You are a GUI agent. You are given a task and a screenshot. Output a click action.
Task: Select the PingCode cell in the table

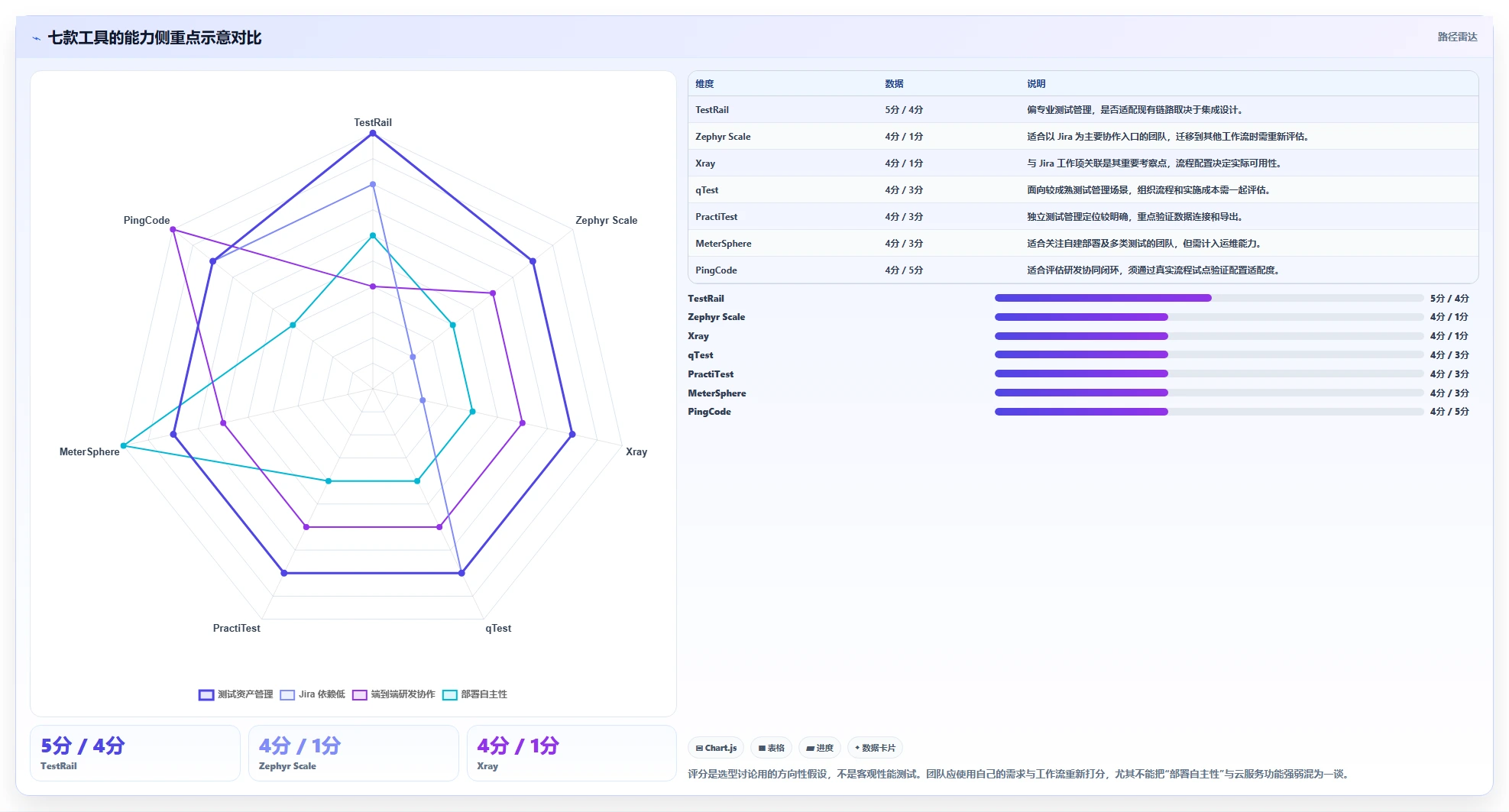pos(716,270)
